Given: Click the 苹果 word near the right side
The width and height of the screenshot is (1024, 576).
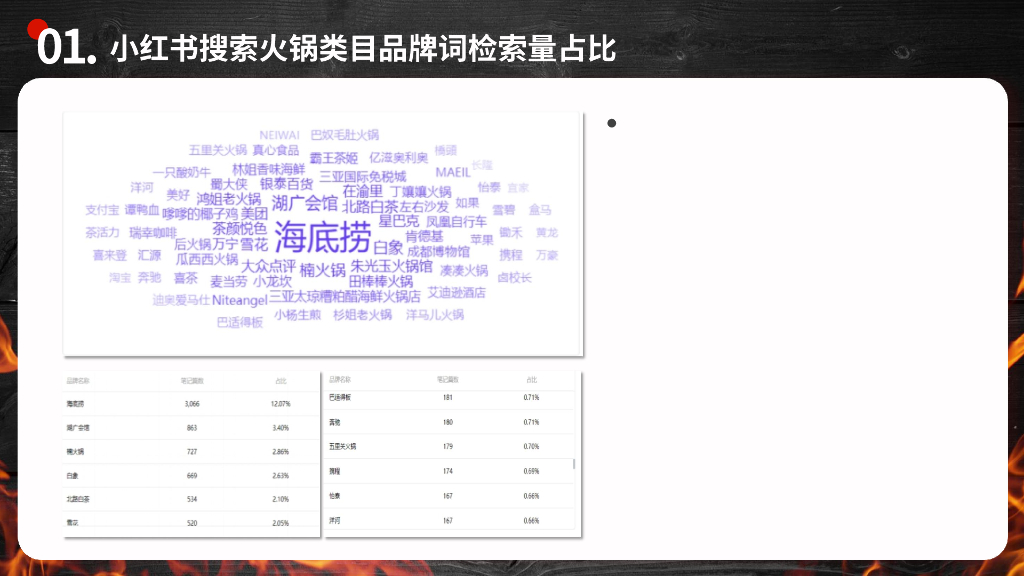Looking at the screenshot, I should pyautogui.click(x=481, y=240).
